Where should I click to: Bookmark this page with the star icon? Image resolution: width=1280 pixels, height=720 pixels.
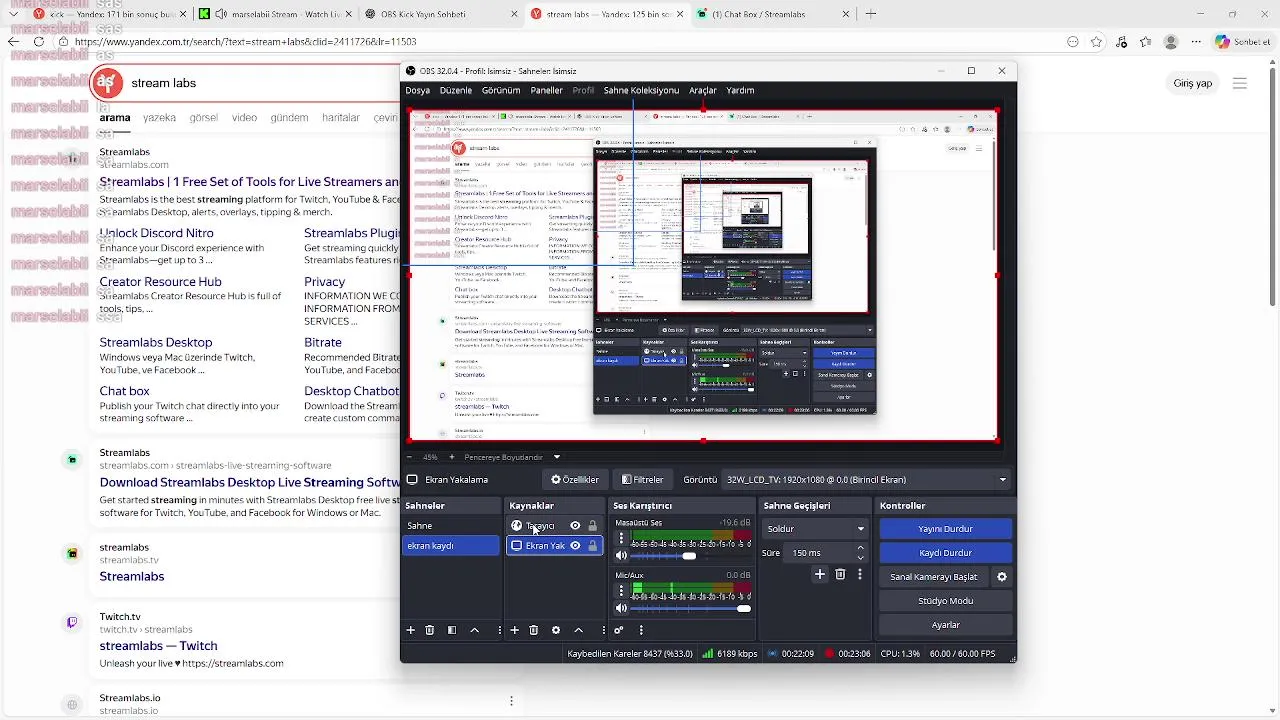[1097, 42]
